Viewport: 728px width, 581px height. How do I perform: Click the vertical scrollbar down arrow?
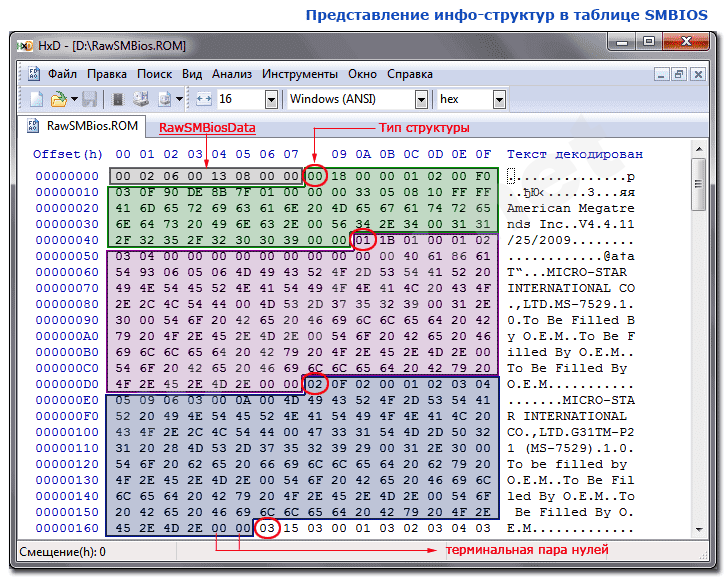(700, 530)
